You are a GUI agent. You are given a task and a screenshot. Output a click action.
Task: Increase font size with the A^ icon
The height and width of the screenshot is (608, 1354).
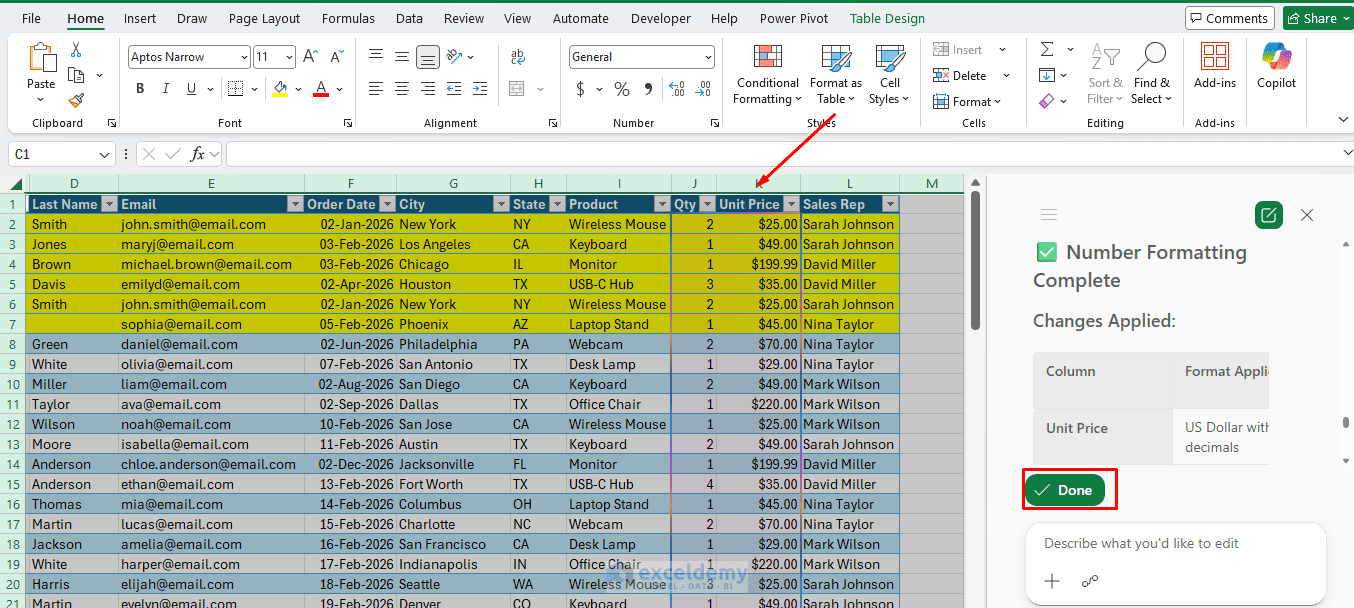click(310, 57)
